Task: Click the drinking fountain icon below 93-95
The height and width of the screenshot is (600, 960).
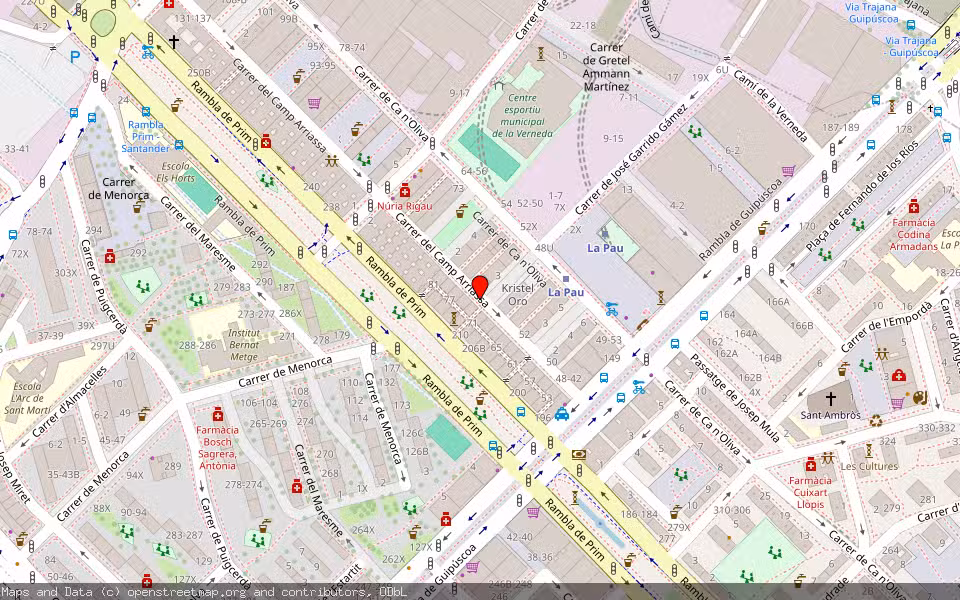Action: pyautogui.click(x=298, y=77)
